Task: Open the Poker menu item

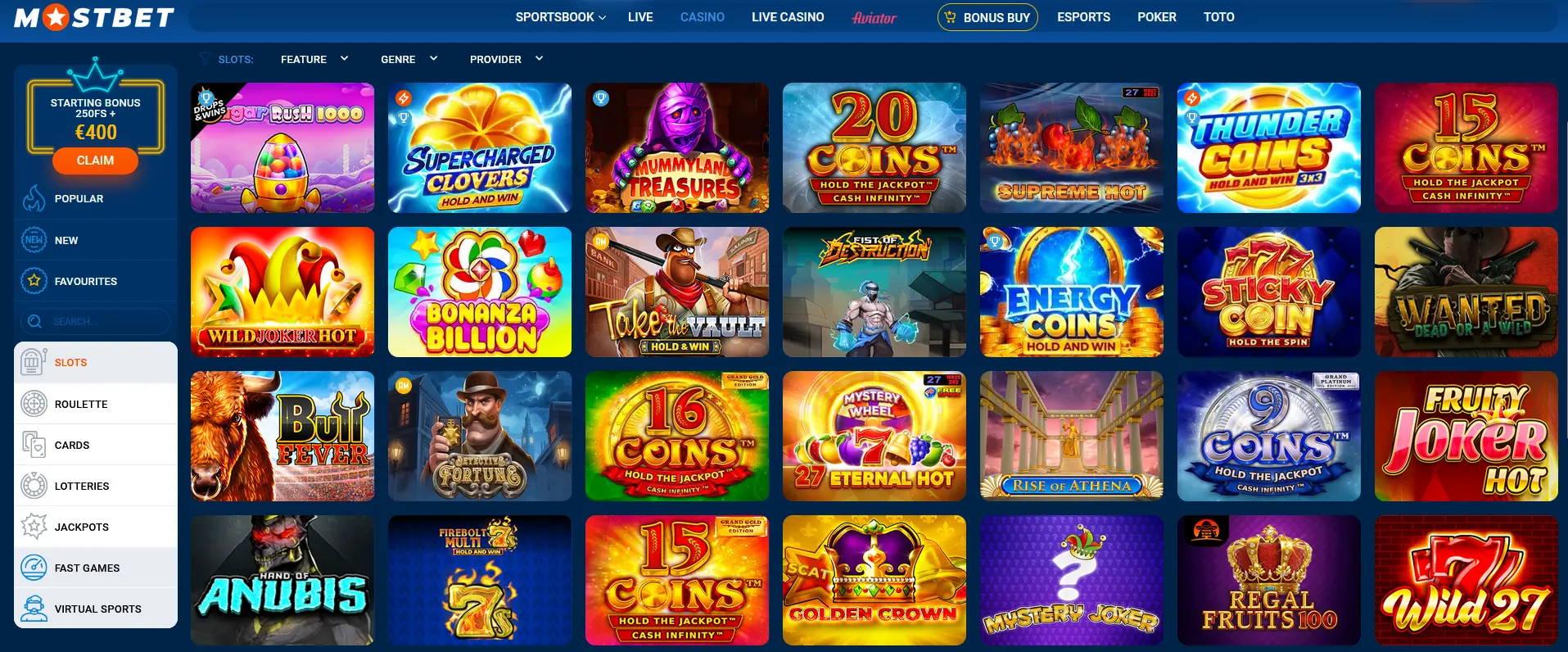Action: (x=1156, y=17)
